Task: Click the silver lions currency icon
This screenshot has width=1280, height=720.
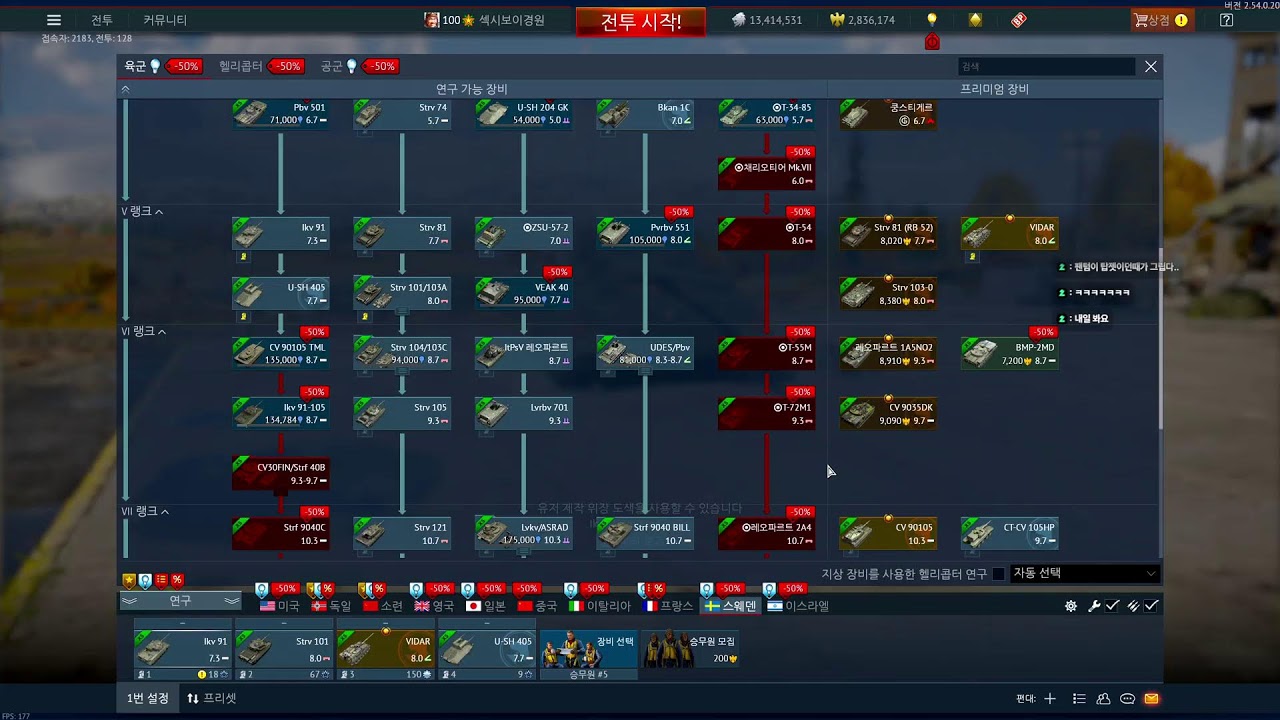Action: (738, 20)
